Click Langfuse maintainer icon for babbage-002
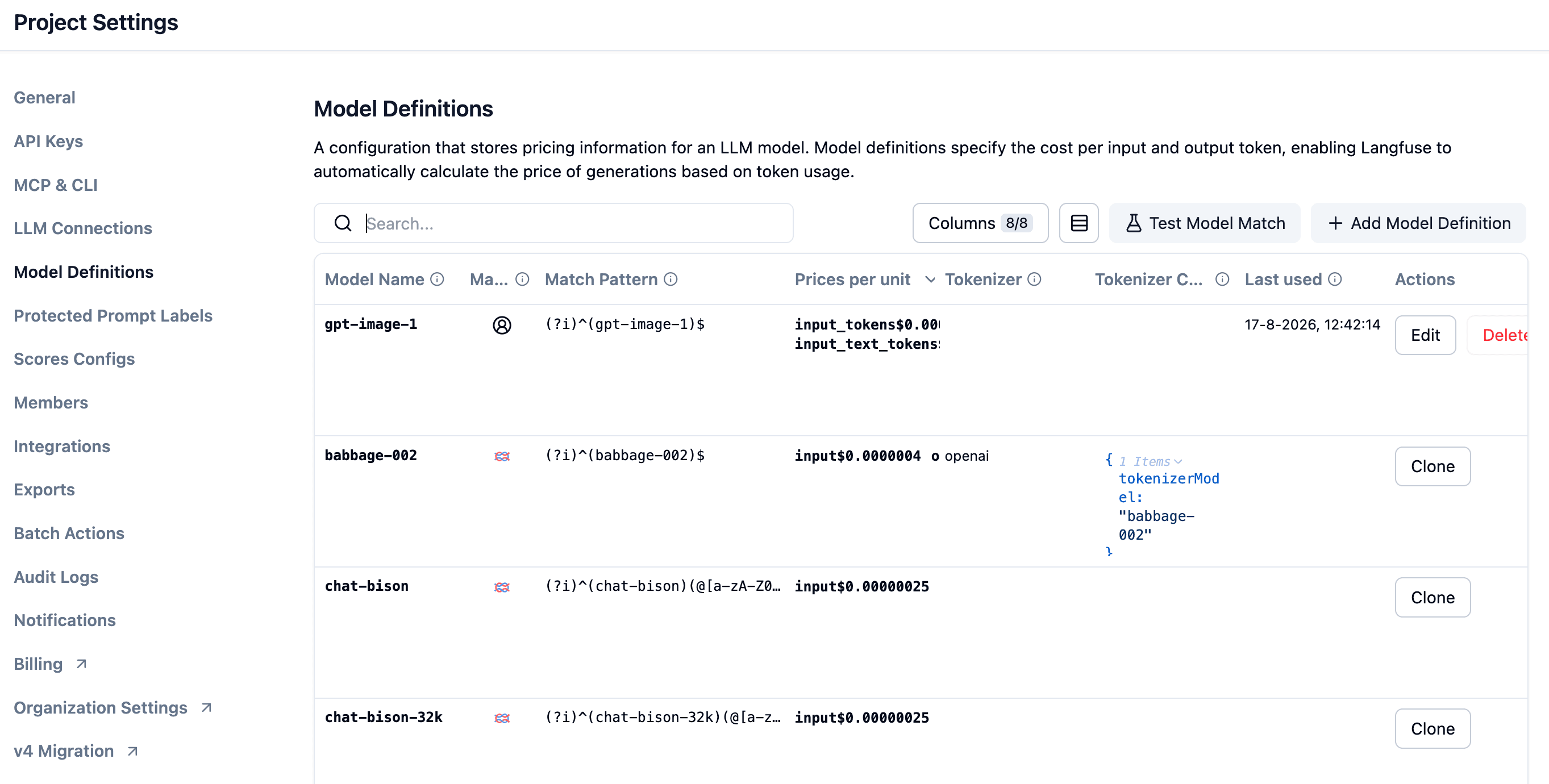This screenshot has width=1549, height=784. click(x=502, y=456)
